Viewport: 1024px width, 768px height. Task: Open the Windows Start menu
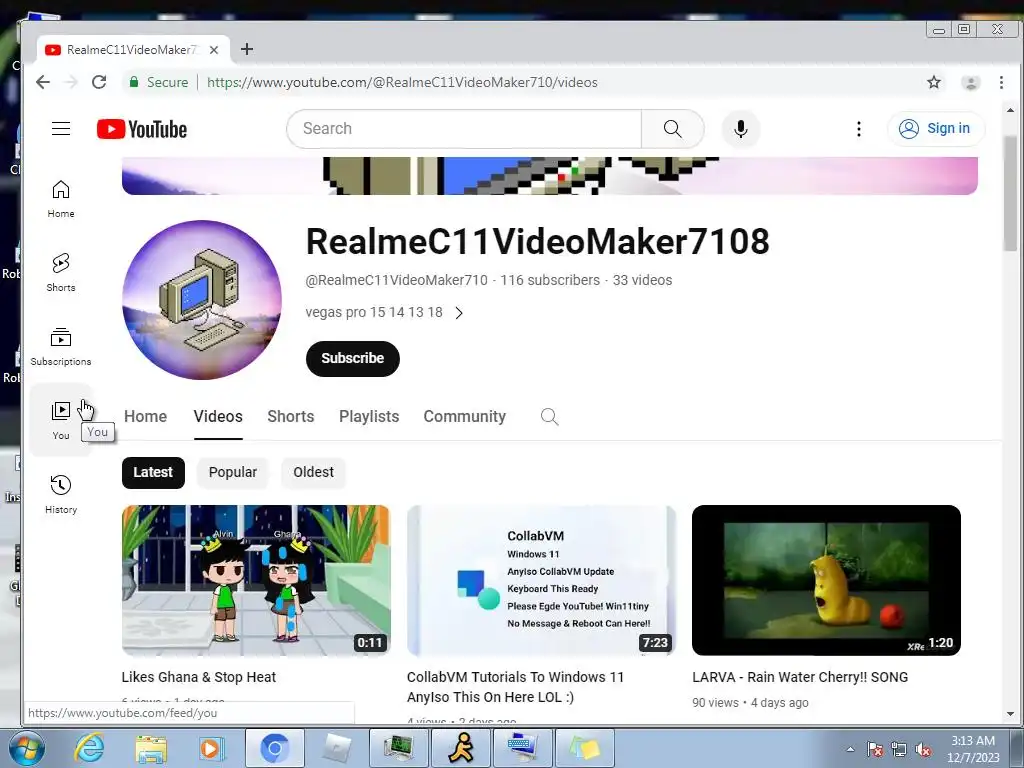coord(26,748)
